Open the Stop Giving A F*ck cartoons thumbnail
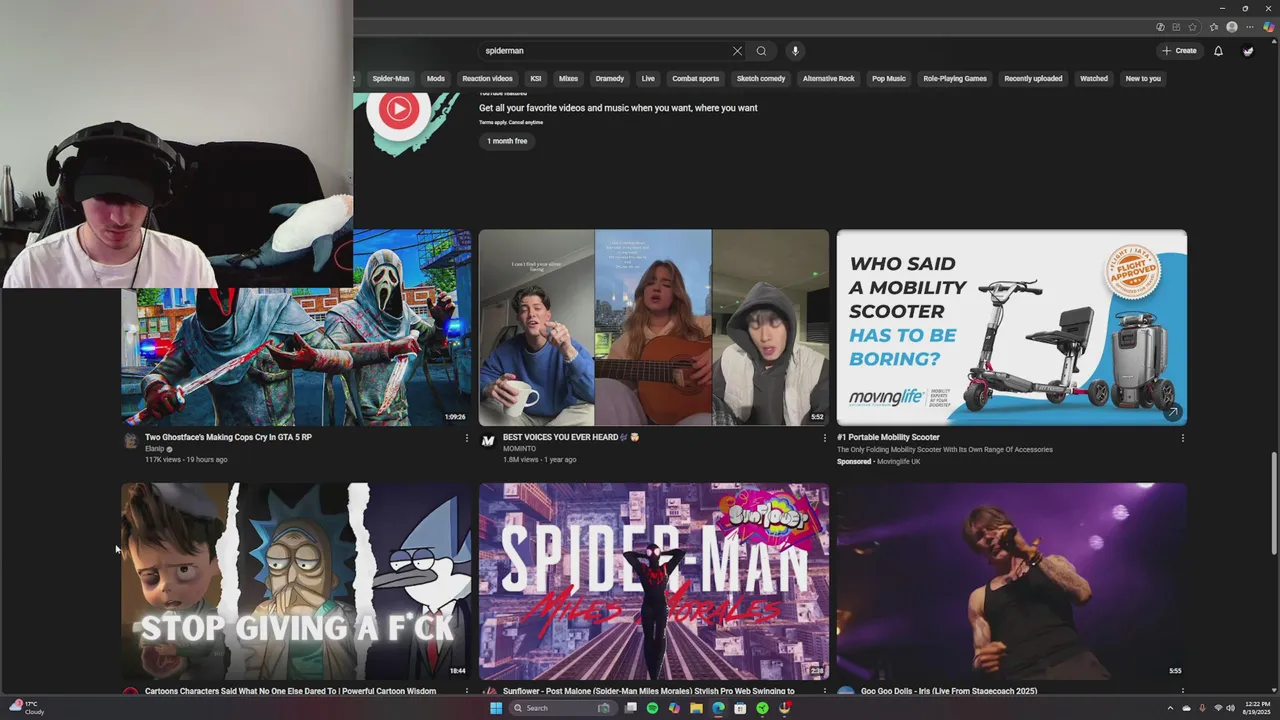This screenshot has width=1280, height=720. pos(296,581)
